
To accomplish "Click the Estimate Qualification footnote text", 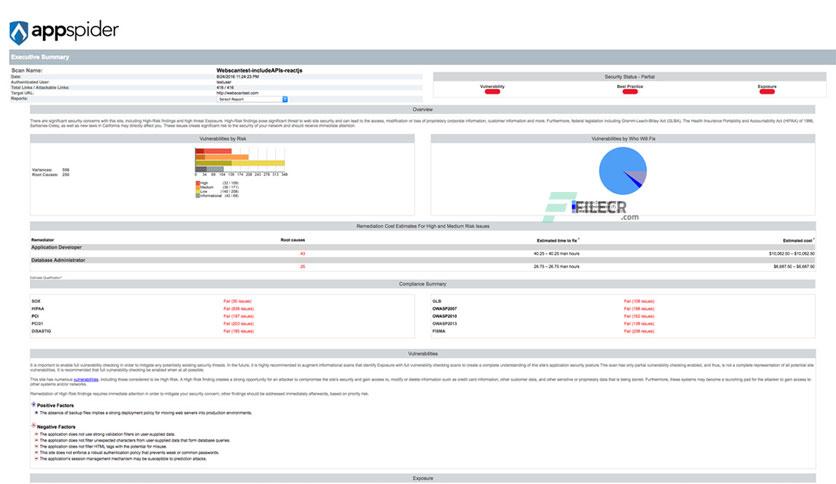I will pos(46,278).
